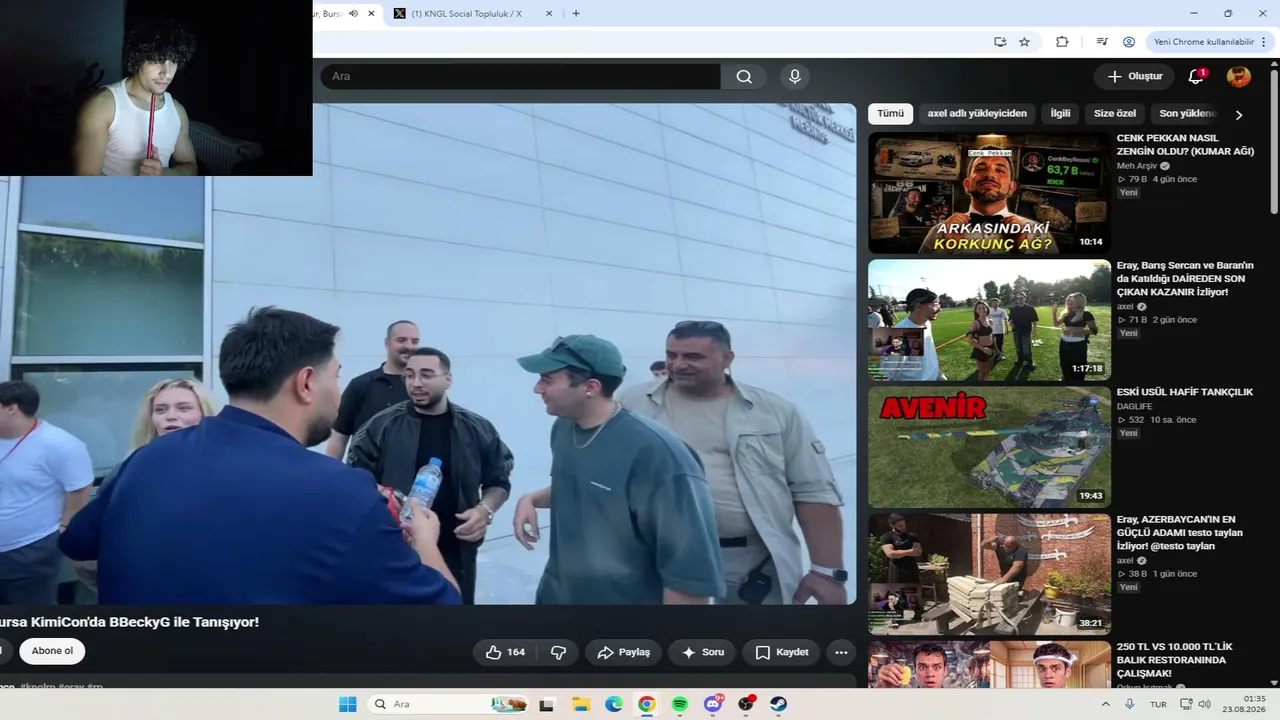Open YouTube notifications bell

point(1195,76)
